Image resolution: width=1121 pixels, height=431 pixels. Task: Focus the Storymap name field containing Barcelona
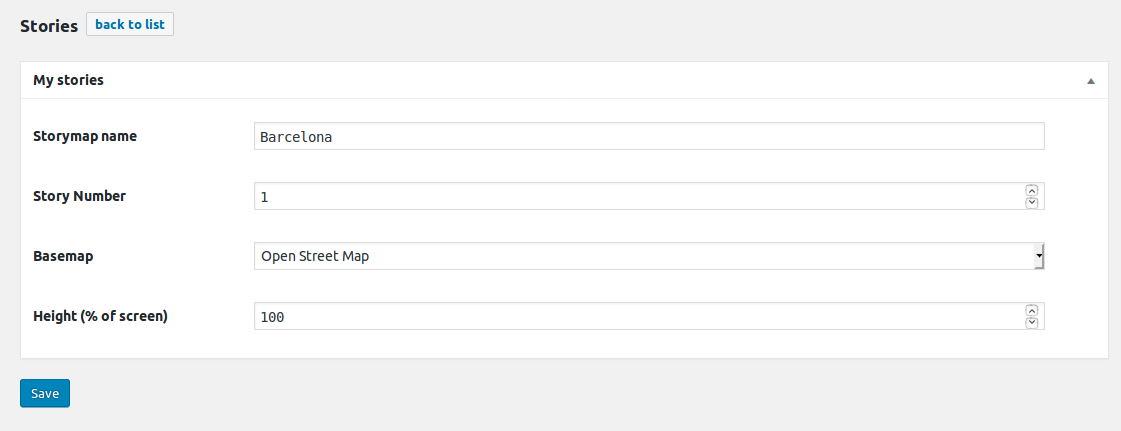[649, 137]
